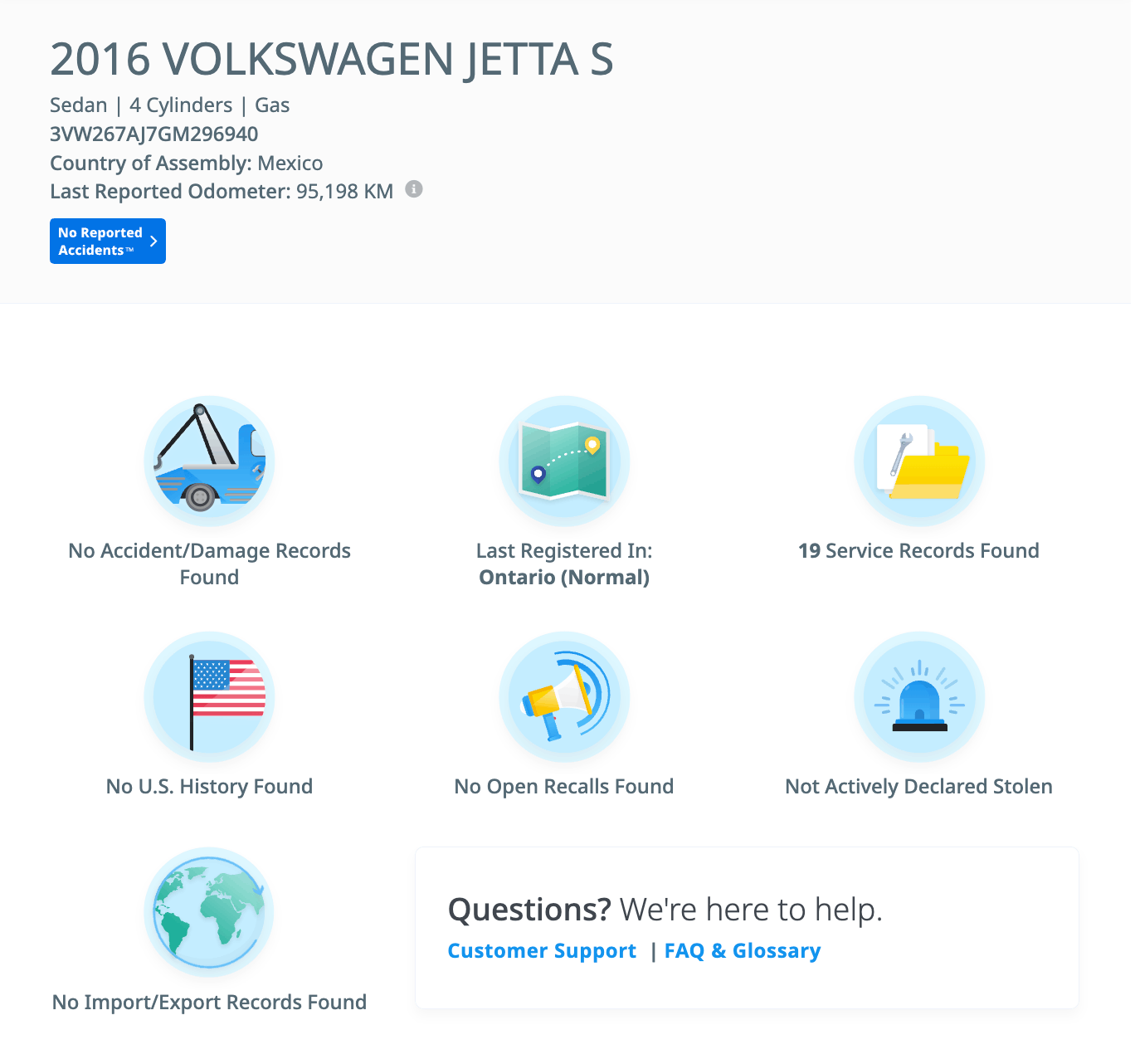Open the No Reported Accidents badge
1135x1064 pixels.
click(100, 242)
